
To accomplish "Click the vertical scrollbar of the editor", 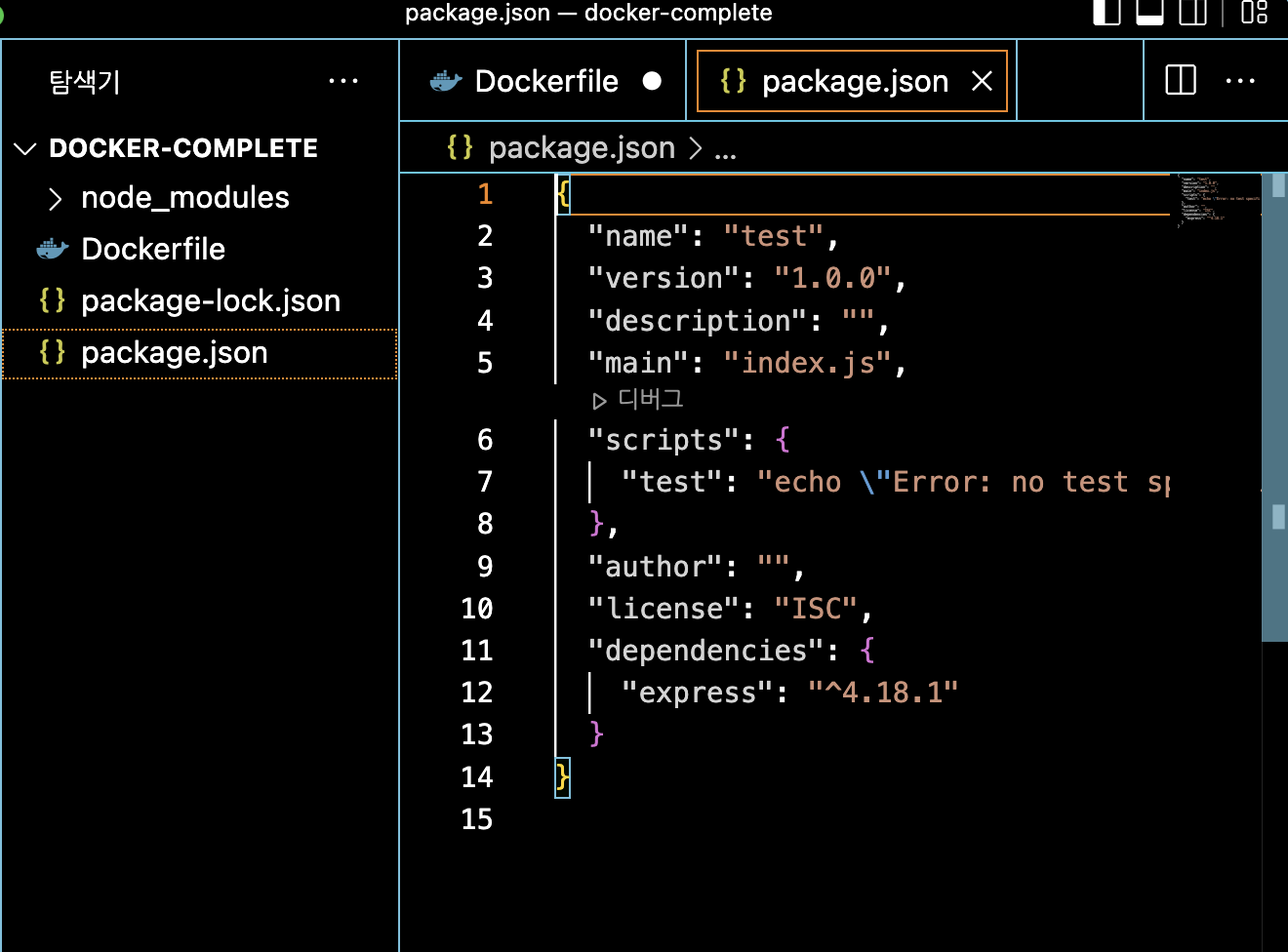I will [1274, 408].
